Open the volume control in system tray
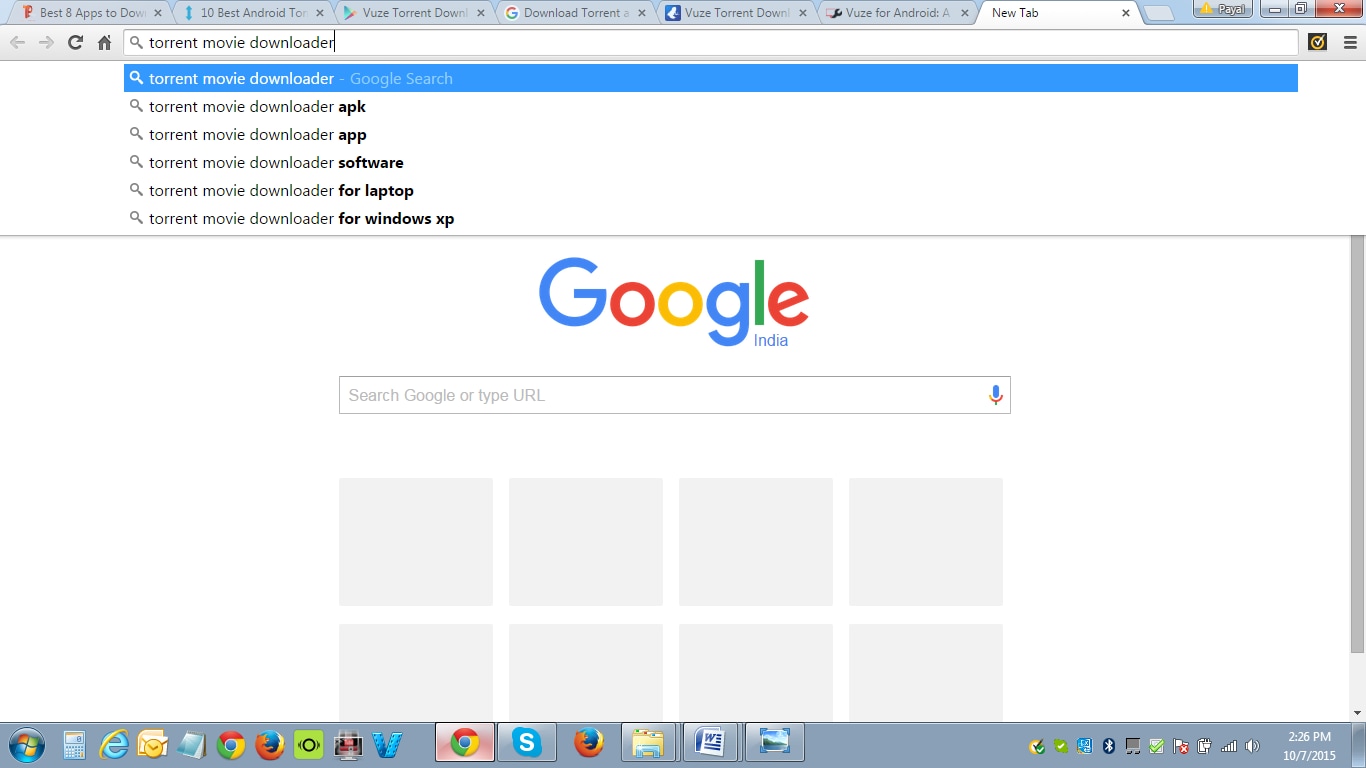This screenshot has height=768, width=1366. 1252,746
